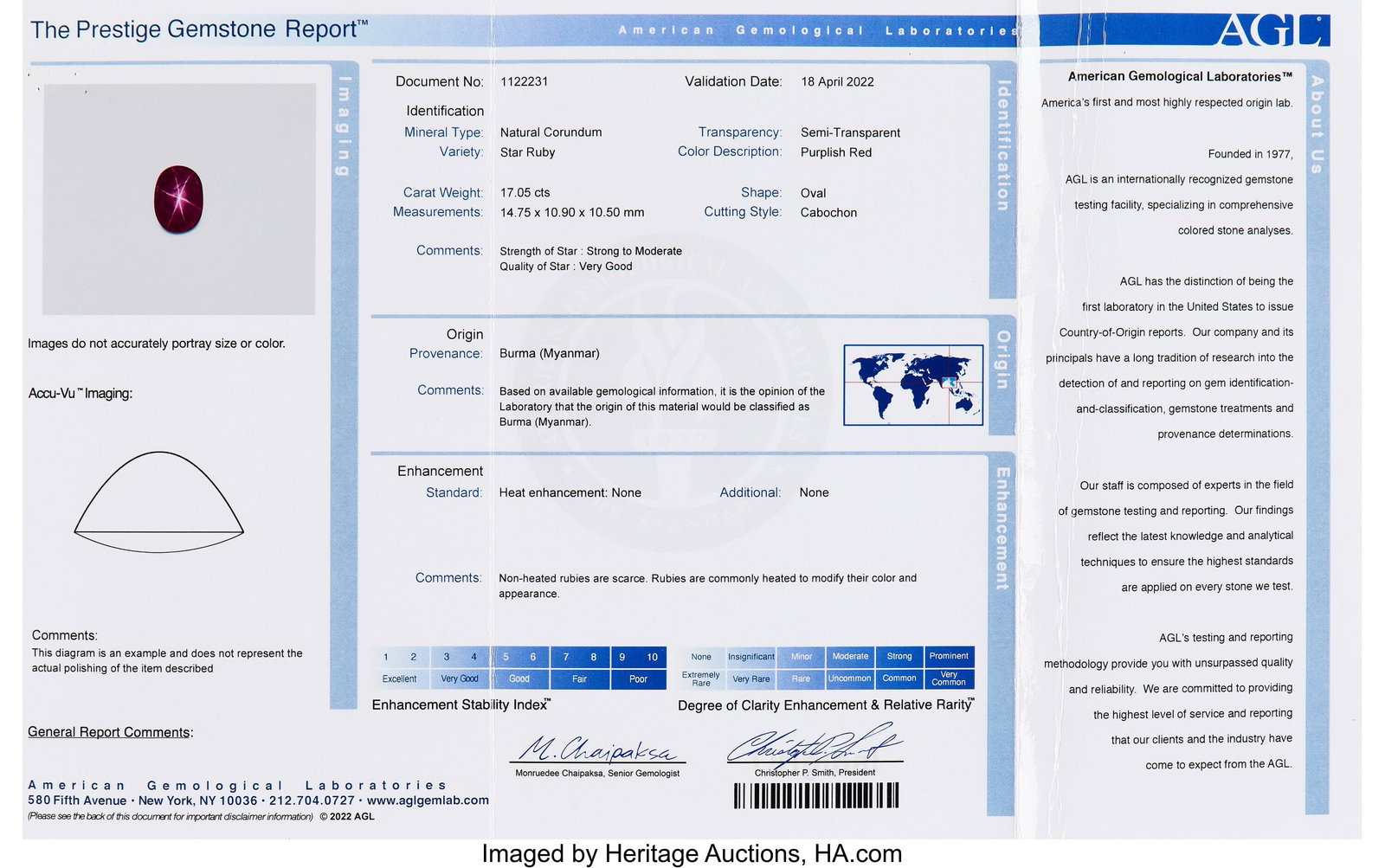Click the Christopher P. Smith, President caption
Image resolution: width=1385 pixels, height=868 pixels.
[815, 773]
